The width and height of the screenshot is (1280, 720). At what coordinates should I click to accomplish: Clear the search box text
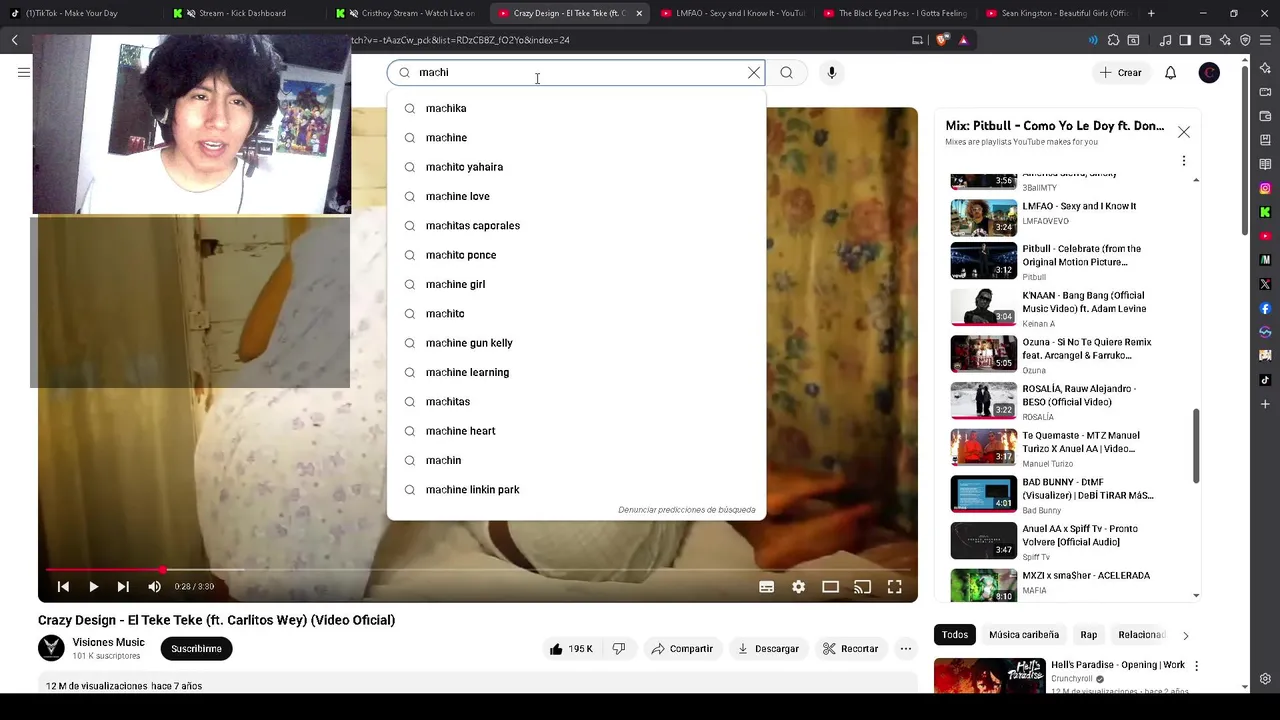[x=754, y=72]
